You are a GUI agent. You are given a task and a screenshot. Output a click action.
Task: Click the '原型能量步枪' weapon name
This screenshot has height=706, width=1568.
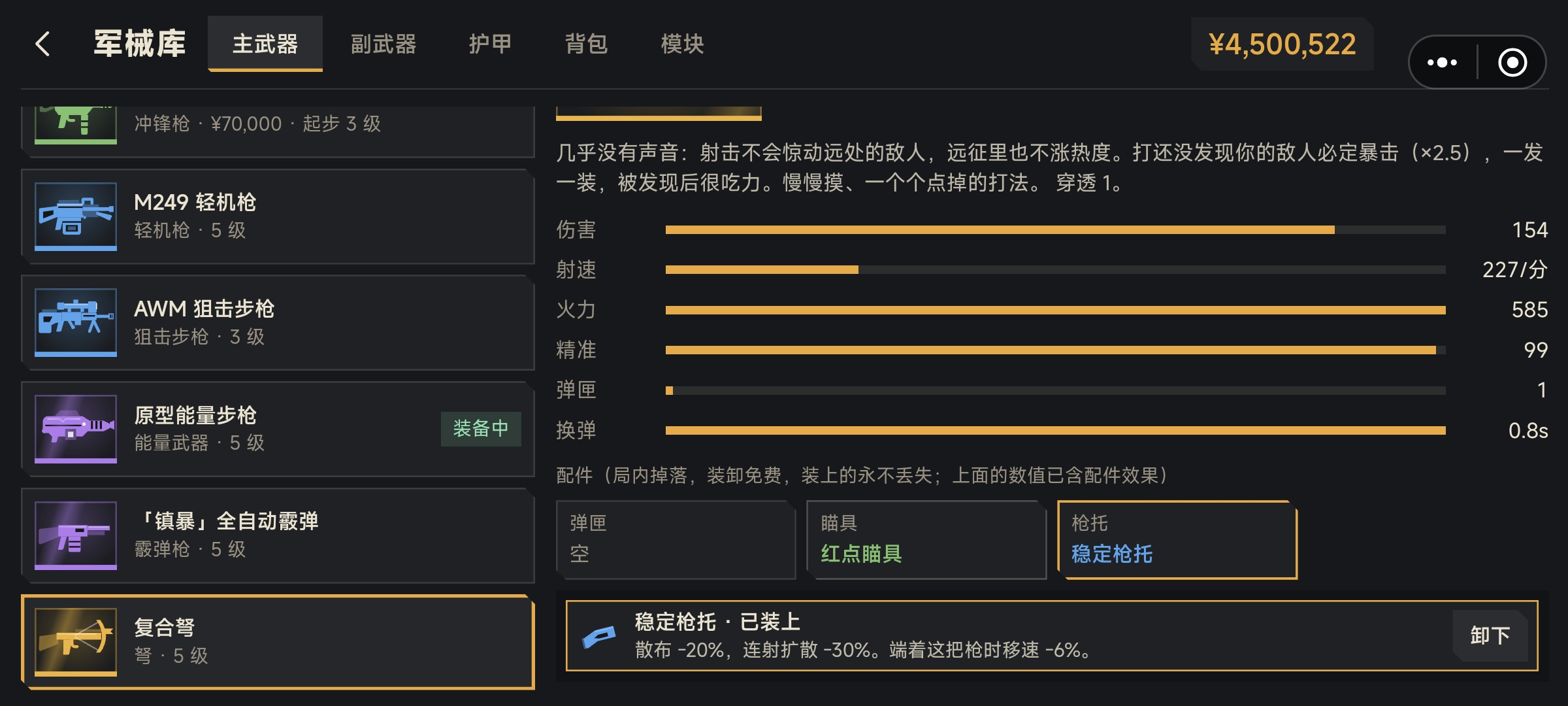[195, 415]
